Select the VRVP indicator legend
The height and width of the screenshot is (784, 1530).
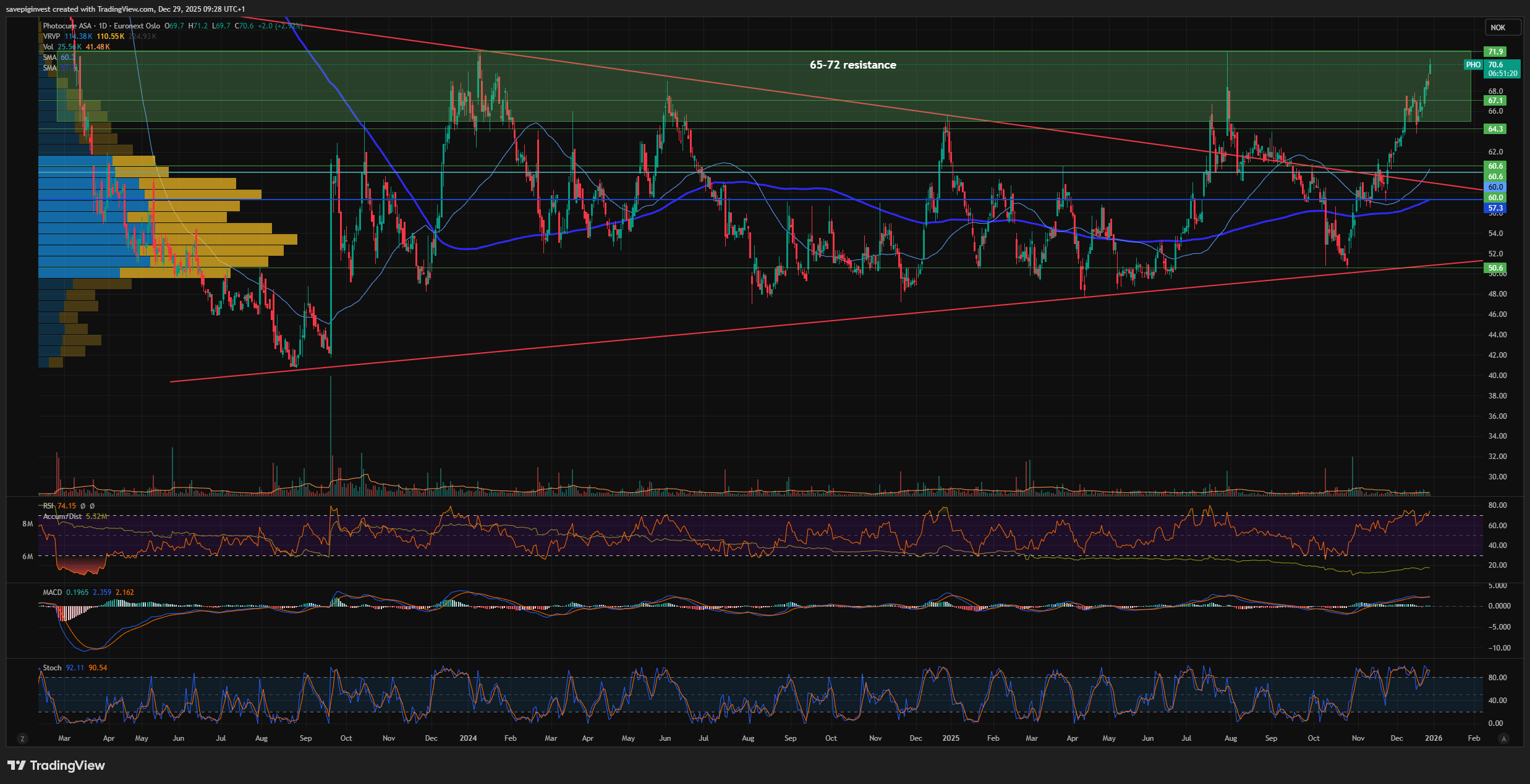51,36
